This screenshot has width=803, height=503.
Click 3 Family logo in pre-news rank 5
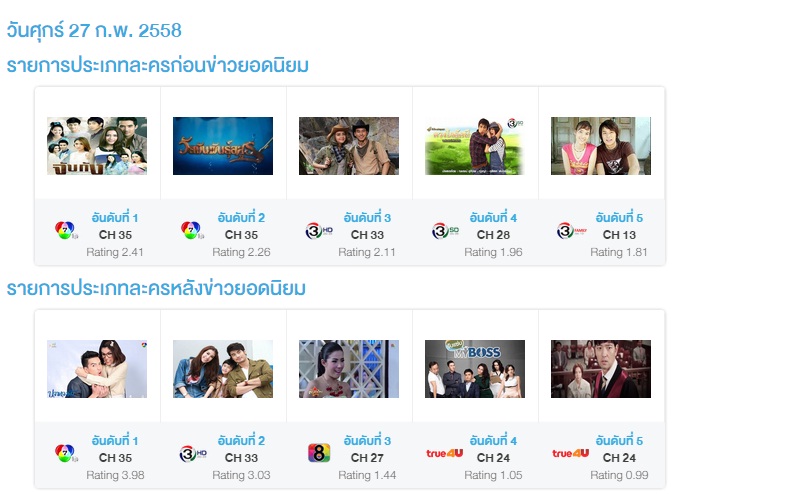click(572, 231)
